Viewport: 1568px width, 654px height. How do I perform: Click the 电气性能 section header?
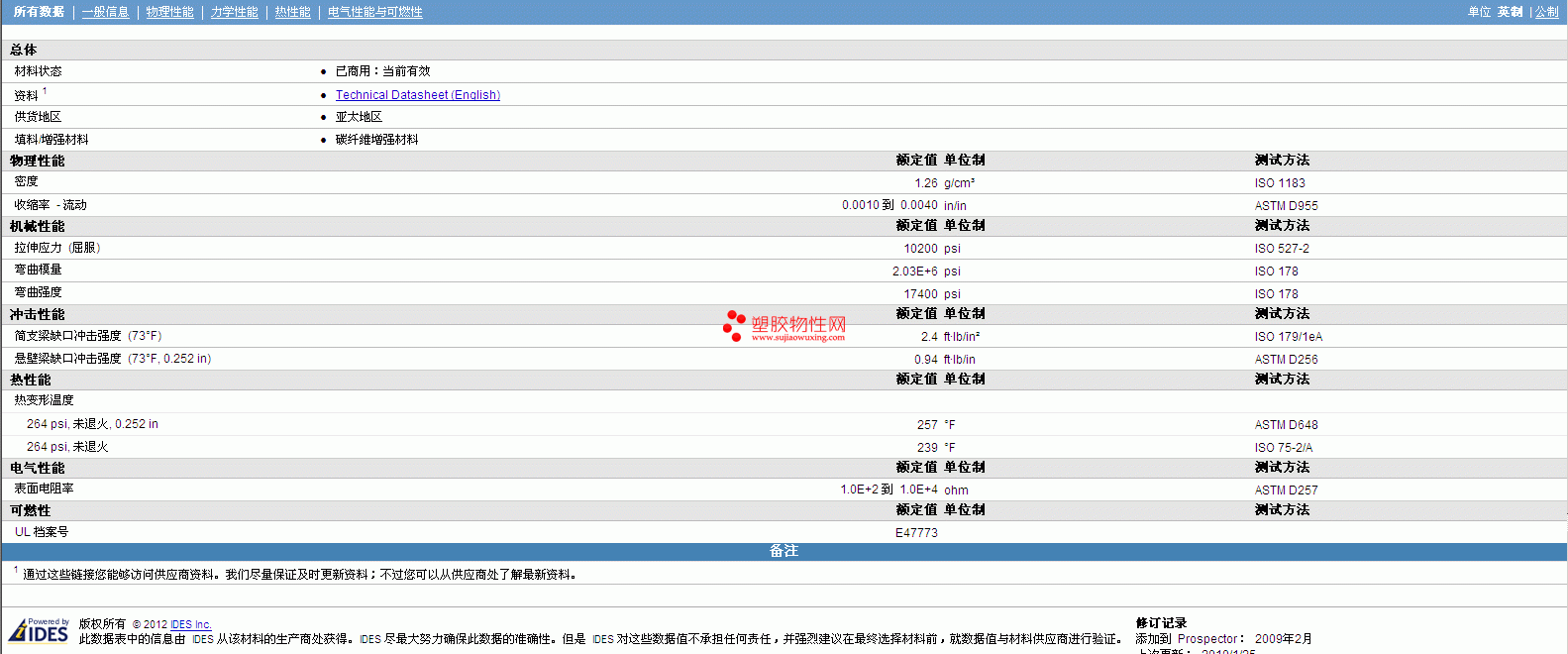(x=38, y=468)
